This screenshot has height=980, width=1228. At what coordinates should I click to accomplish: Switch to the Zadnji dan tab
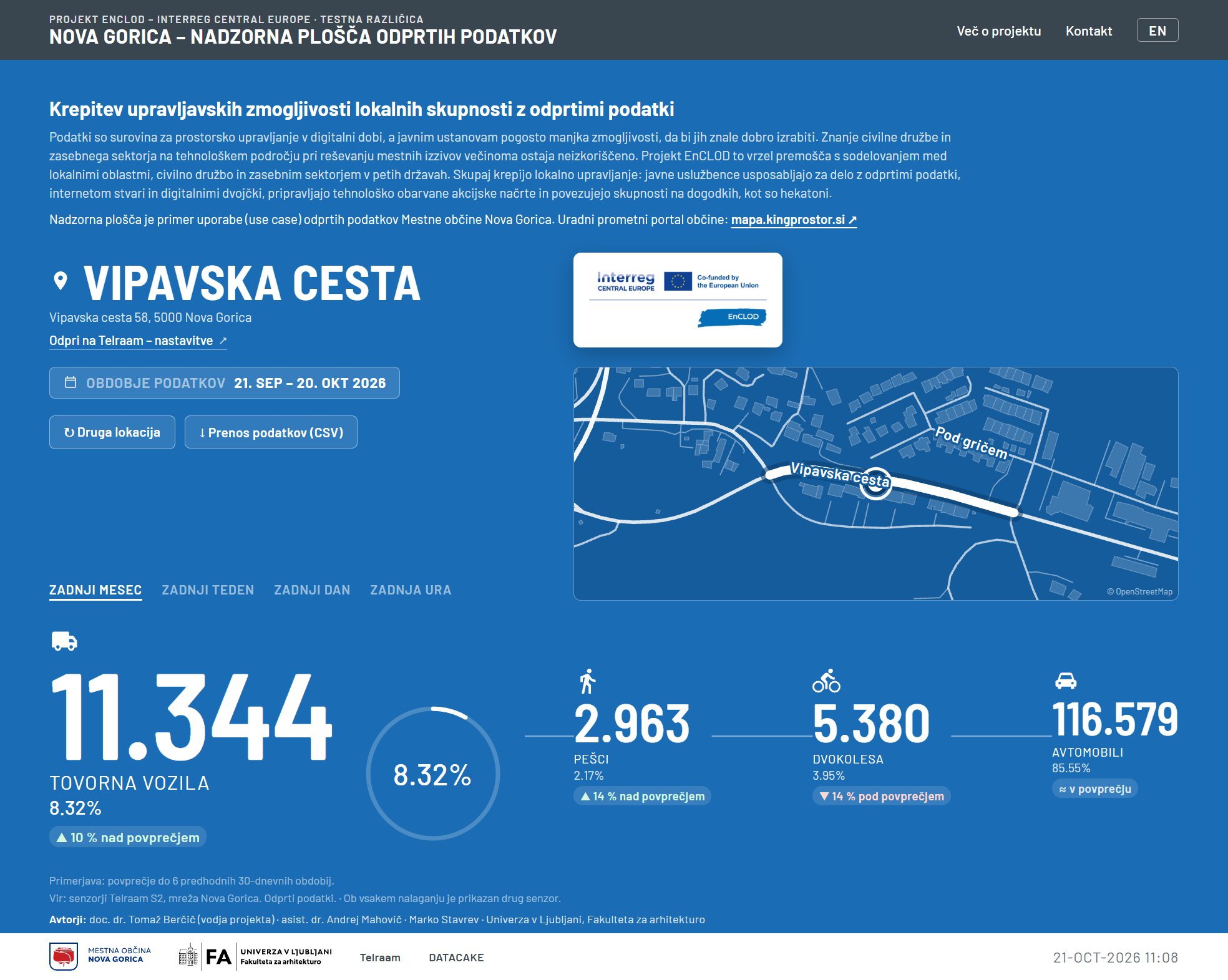pyautogui.click(x=312, y=590)
